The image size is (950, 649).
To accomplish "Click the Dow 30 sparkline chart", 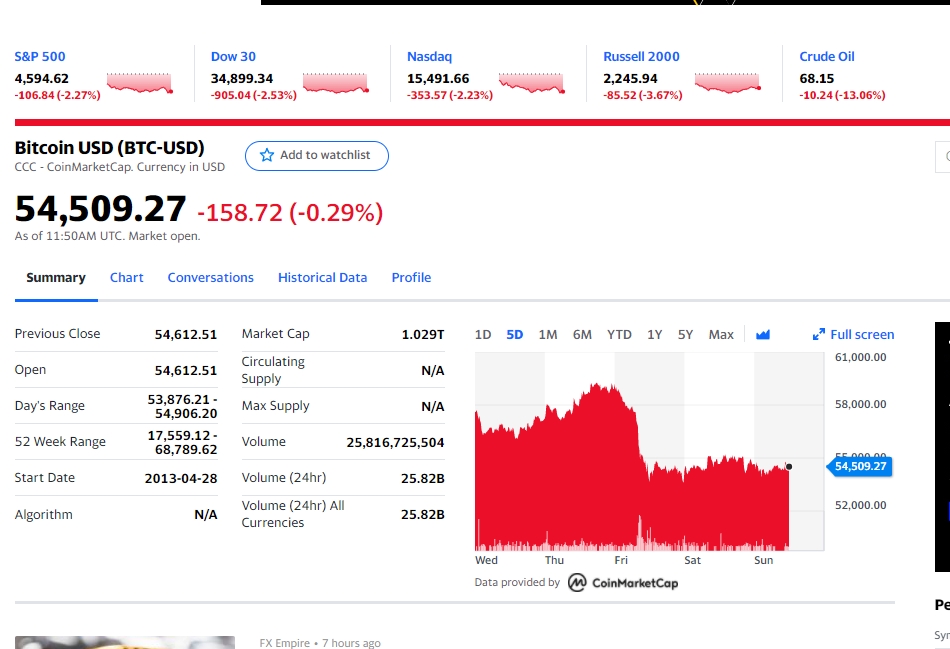I will tap(336, 83).
